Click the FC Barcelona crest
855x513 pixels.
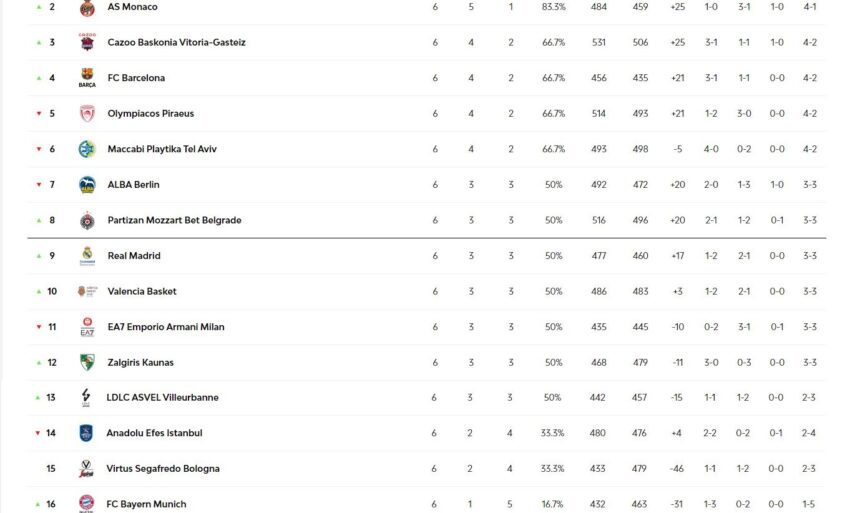click(x=87, y=78)
